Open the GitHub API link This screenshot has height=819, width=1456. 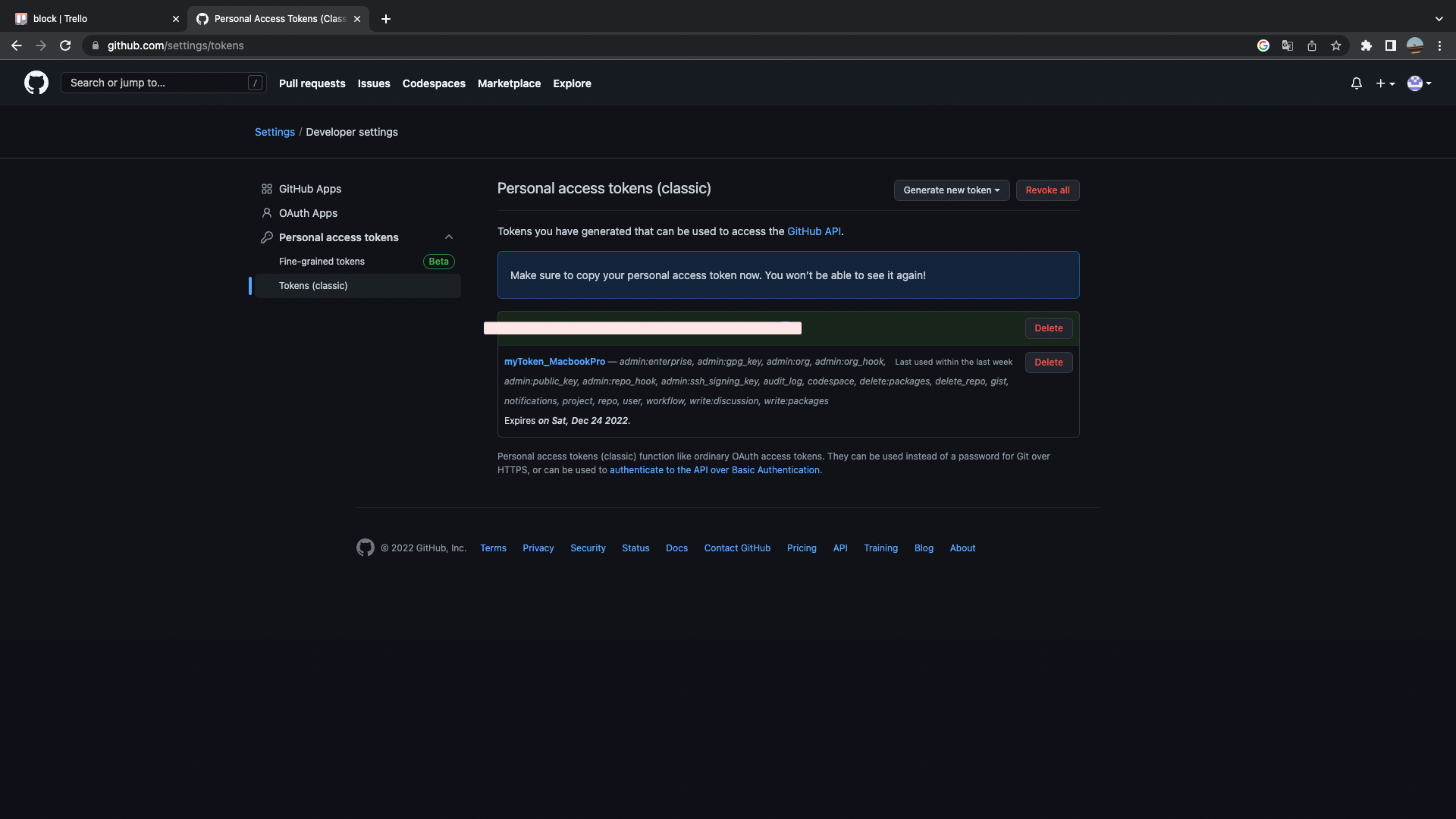click(814, 231)
